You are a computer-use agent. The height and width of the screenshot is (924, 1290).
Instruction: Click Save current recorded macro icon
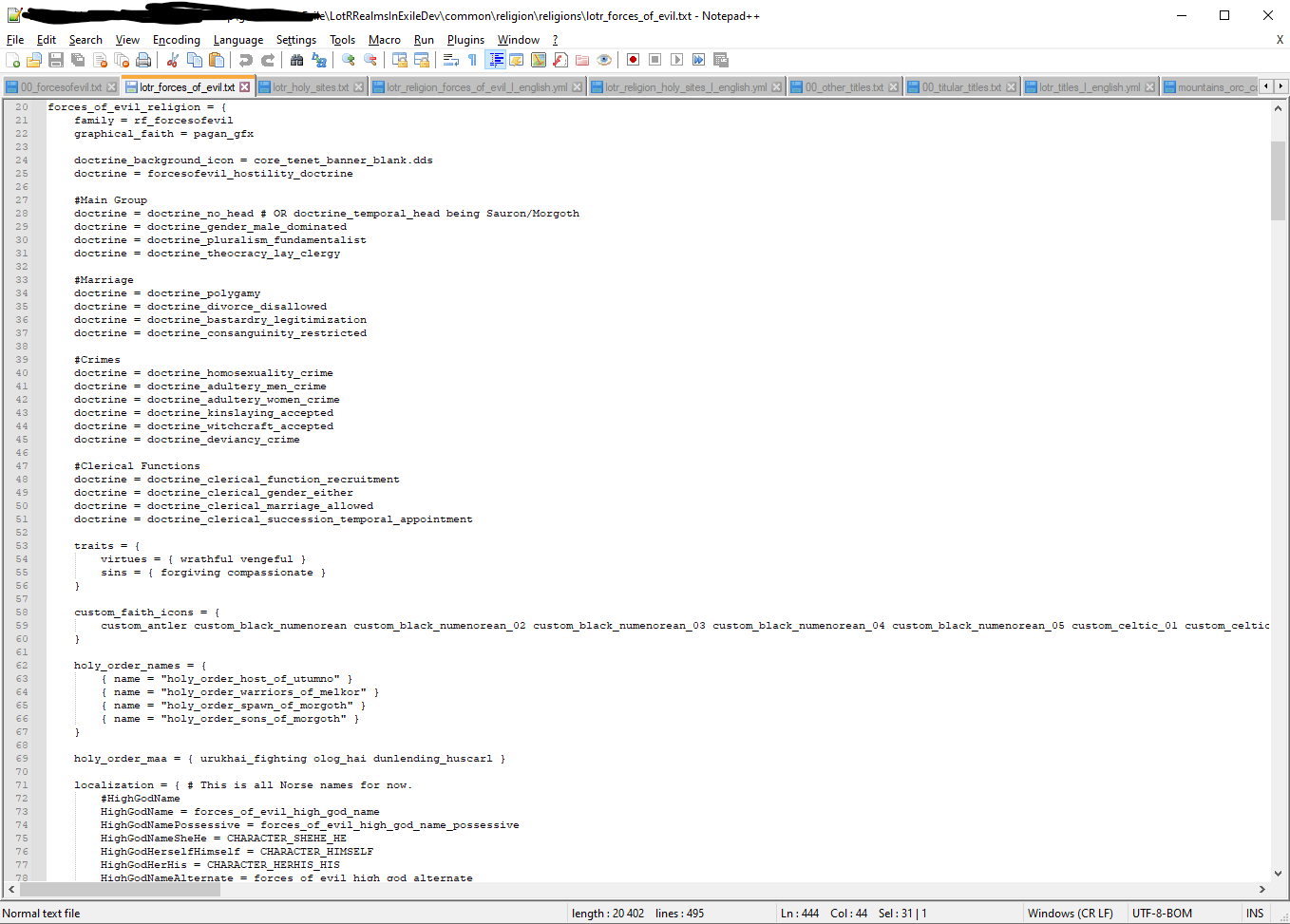coord(721,60)
